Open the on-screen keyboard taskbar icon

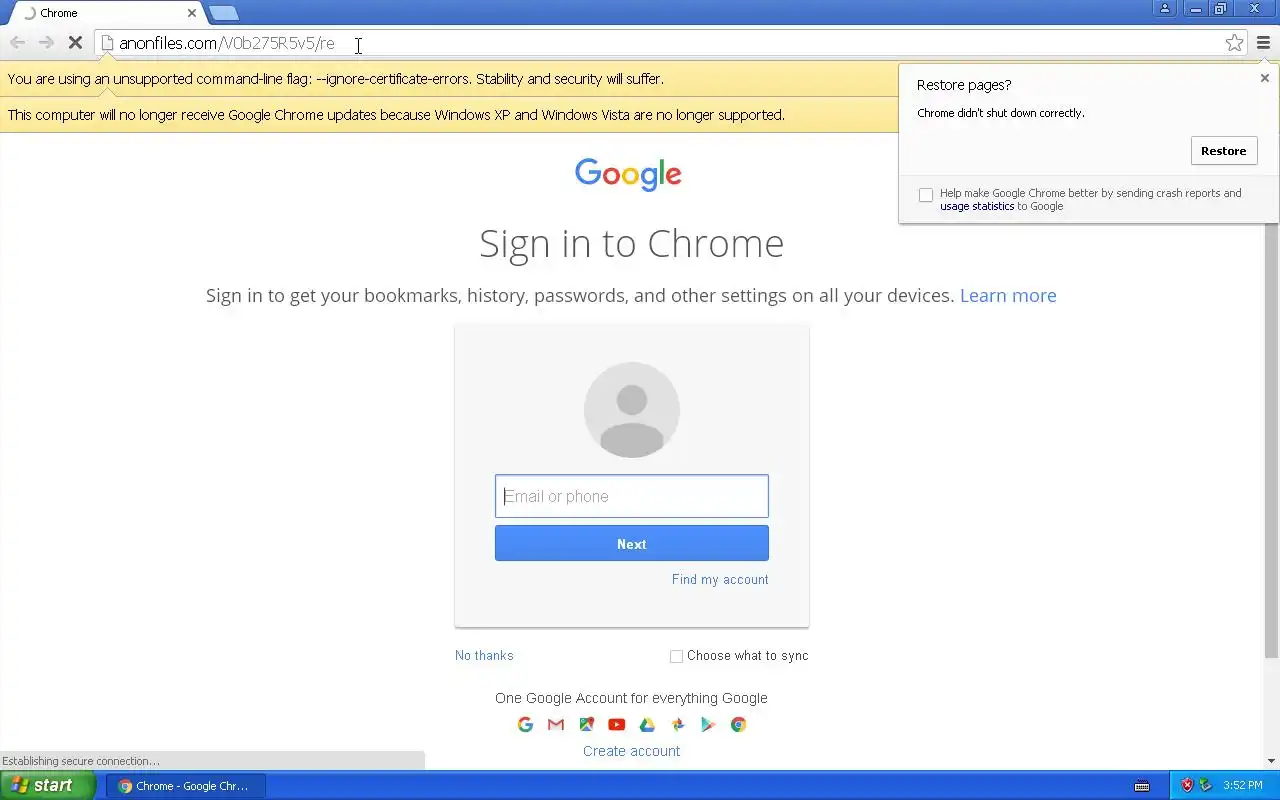[x=1142, y=786]
